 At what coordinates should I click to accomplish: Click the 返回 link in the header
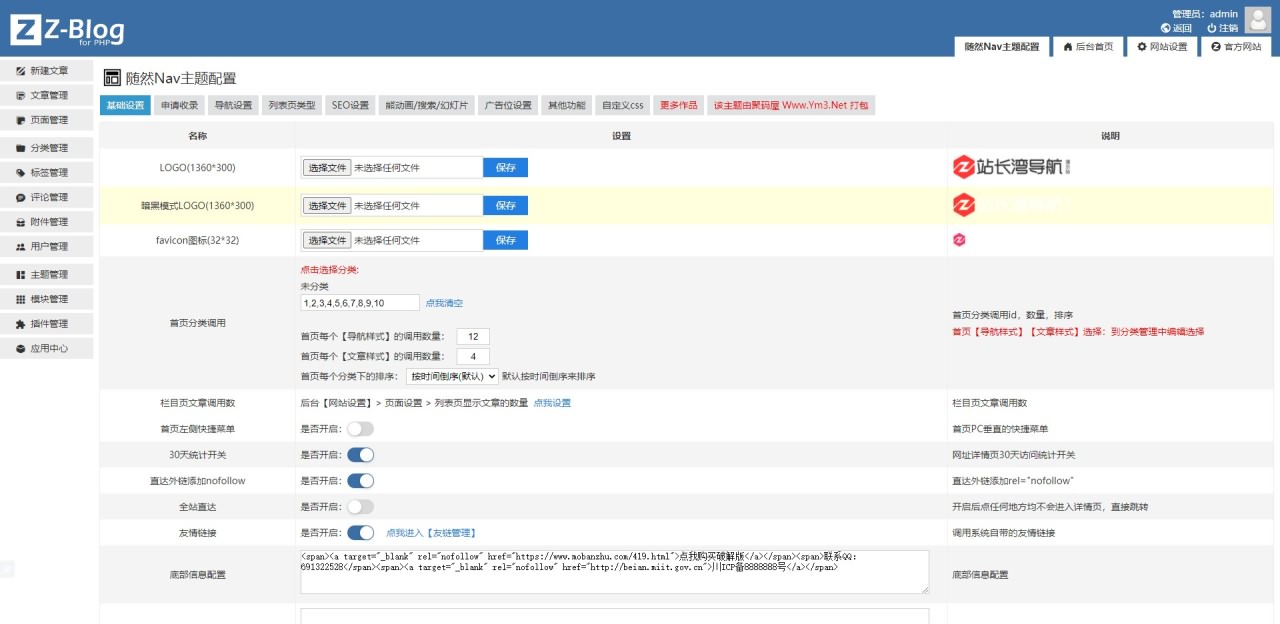(1176, 28)
